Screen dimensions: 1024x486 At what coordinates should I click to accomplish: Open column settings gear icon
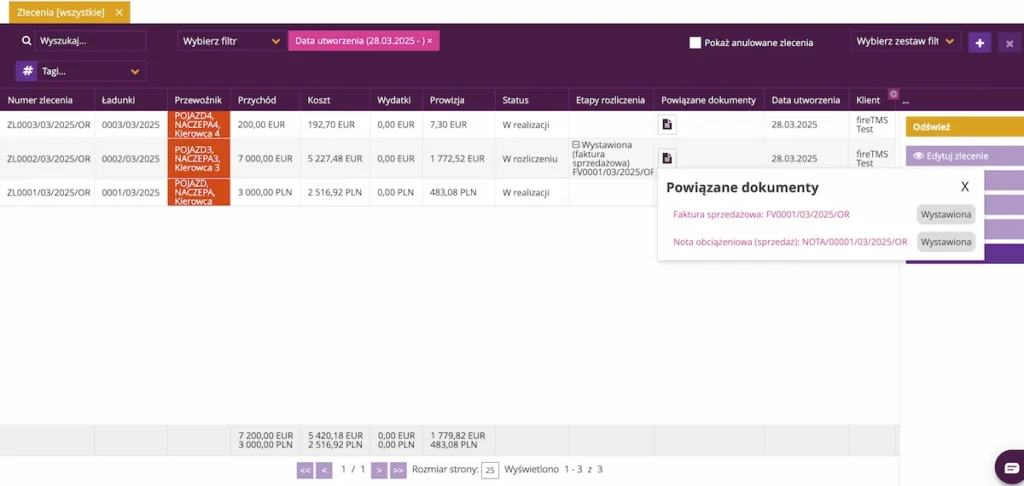[894, 93]
